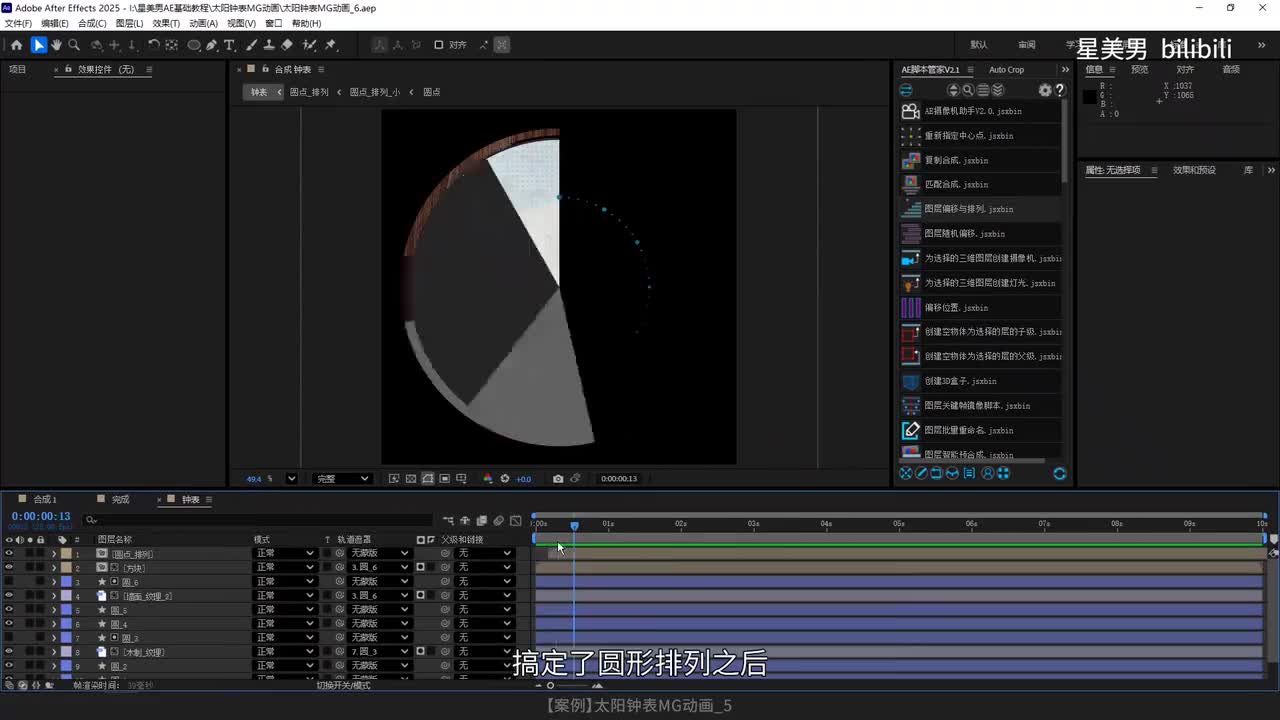The image size is (1280, 720).
Task: Click 切换开关/模式 toggle button
Action: pos(343,685)
